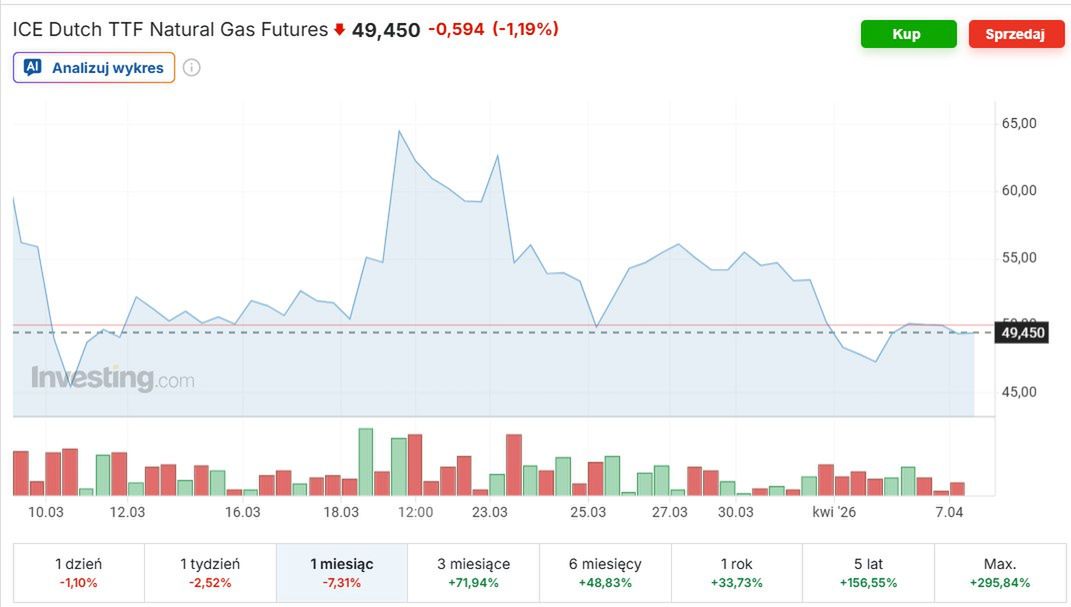Image resolution: width=1071 pixels, height=607 pixels.
Task: Switch to the 3 miesiące range
Action: pos(473,572)
